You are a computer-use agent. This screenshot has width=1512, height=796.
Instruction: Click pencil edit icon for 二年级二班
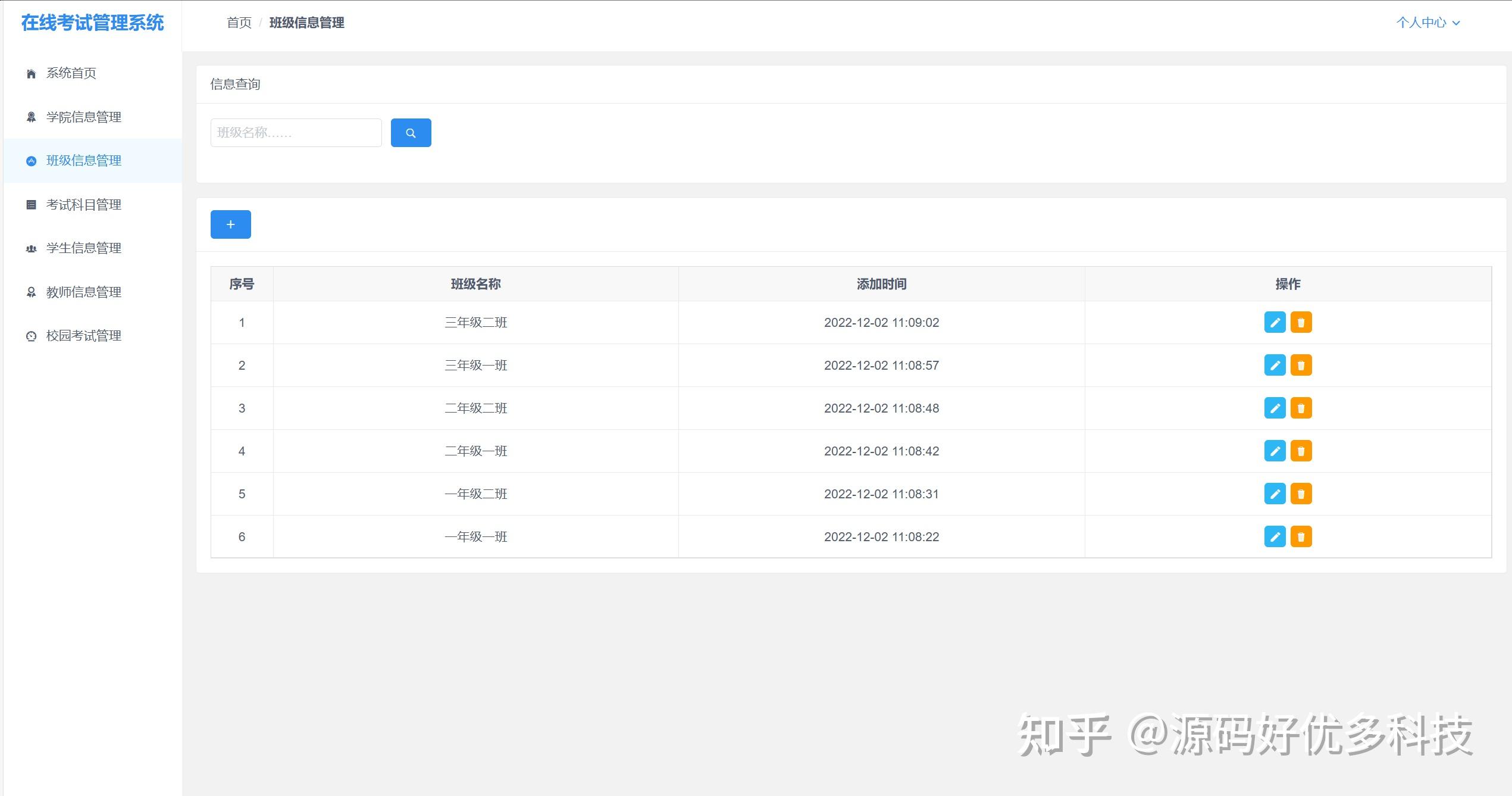(1275, 408)
